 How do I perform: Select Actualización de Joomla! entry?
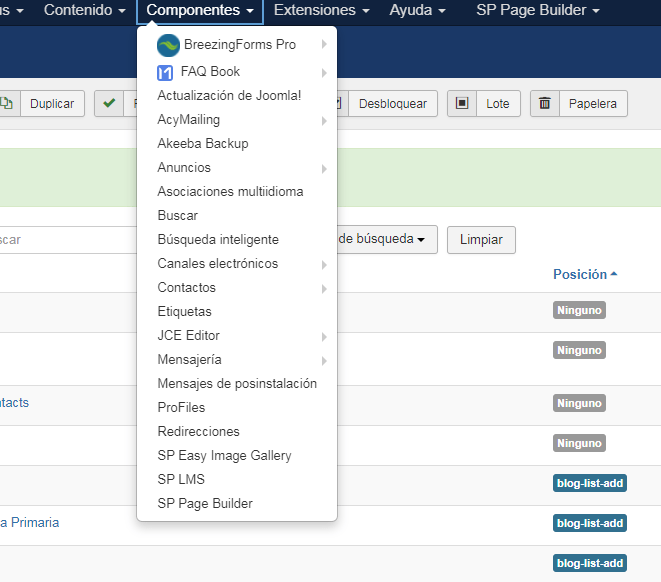[229, 96]
